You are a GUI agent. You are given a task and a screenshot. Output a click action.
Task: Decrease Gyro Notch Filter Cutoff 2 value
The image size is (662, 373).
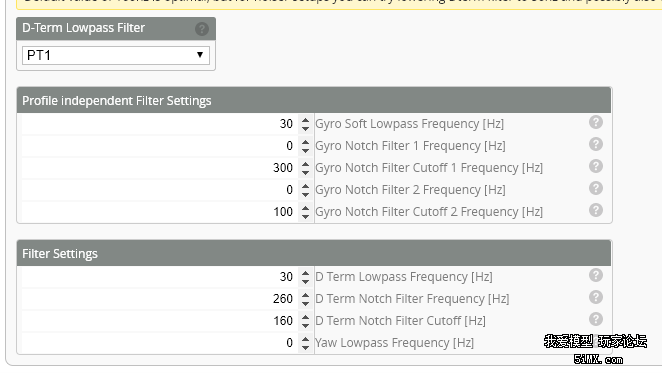305,217
